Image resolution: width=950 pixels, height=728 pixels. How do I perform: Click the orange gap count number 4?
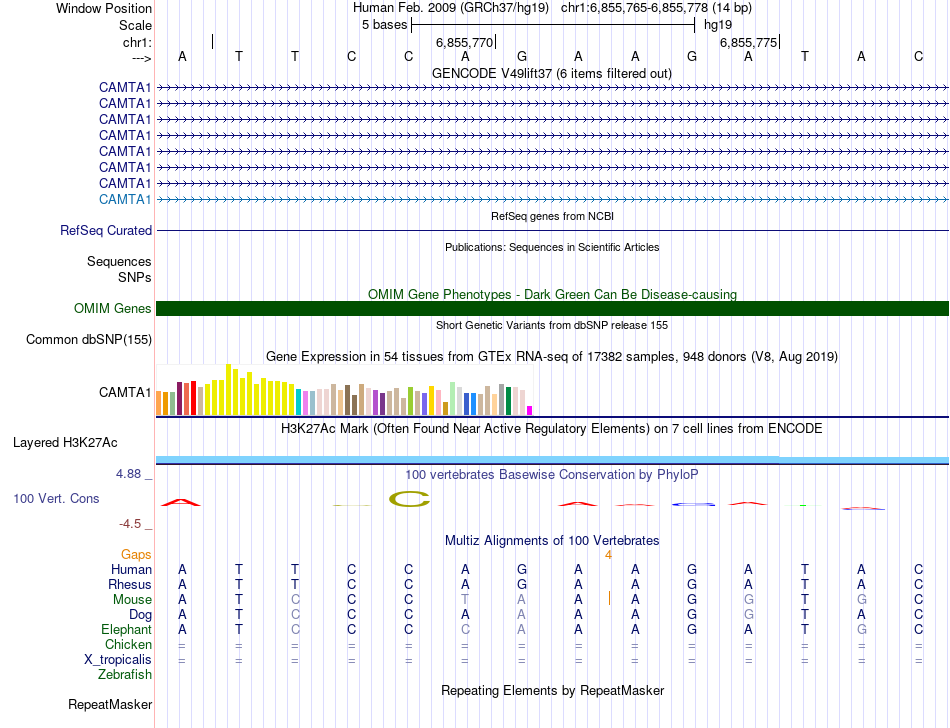608,554
